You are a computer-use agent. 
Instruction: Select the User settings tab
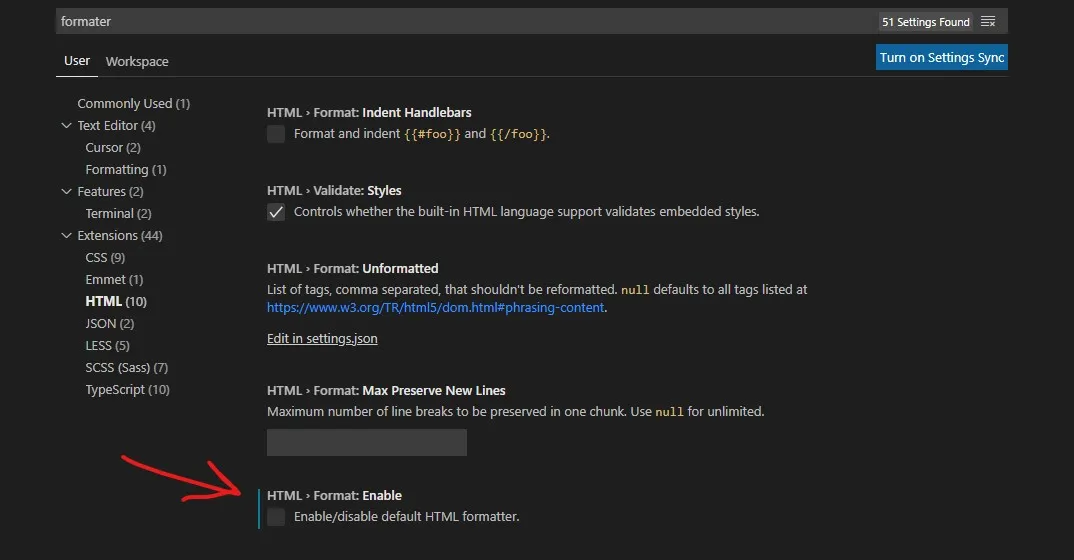77,61
